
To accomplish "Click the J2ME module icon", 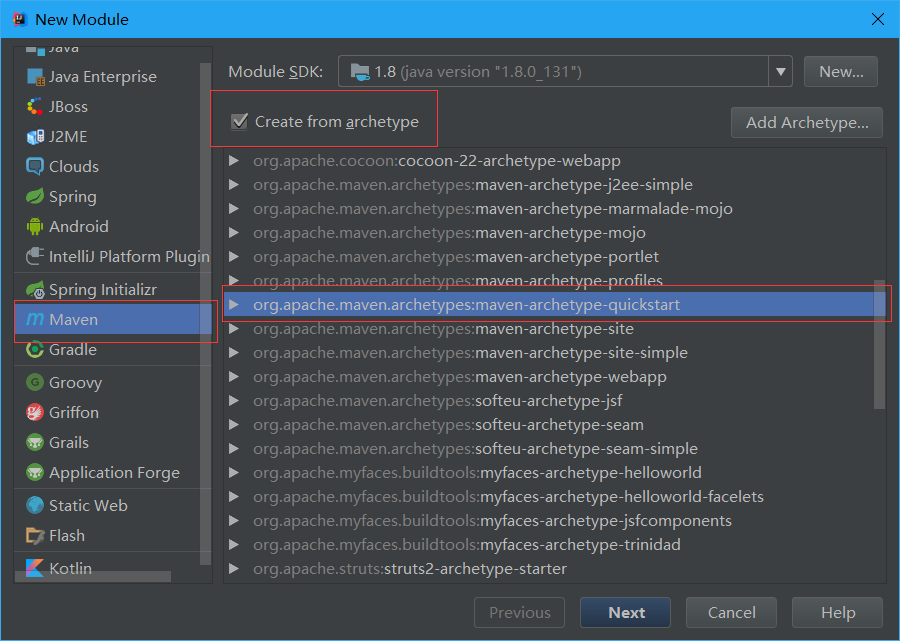I will (35, 137).
